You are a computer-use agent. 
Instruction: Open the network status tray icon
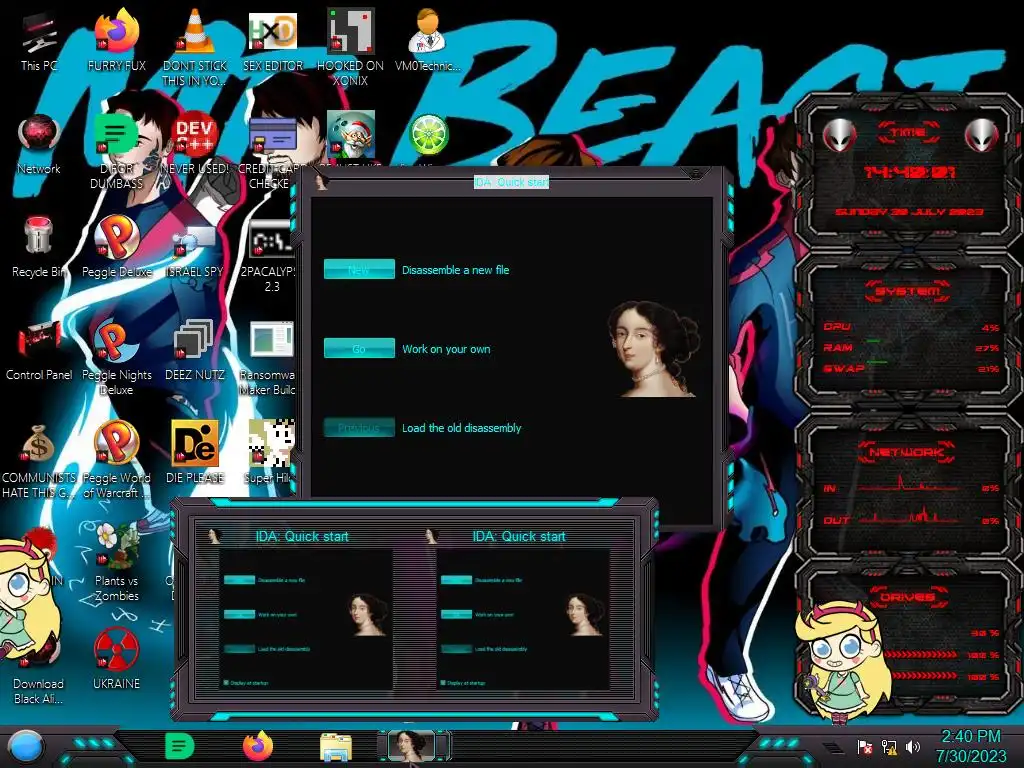889,746
